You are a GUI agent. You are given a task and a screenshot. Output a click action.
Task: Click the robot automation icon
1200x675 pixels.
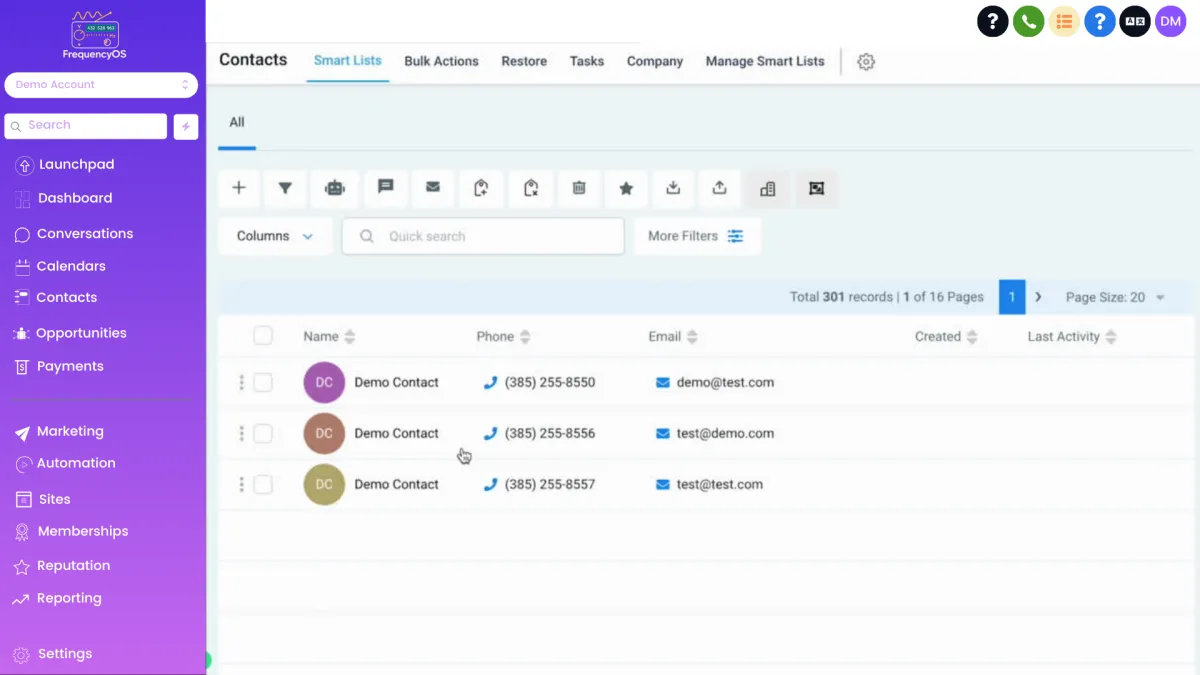[x=334, y=188]
